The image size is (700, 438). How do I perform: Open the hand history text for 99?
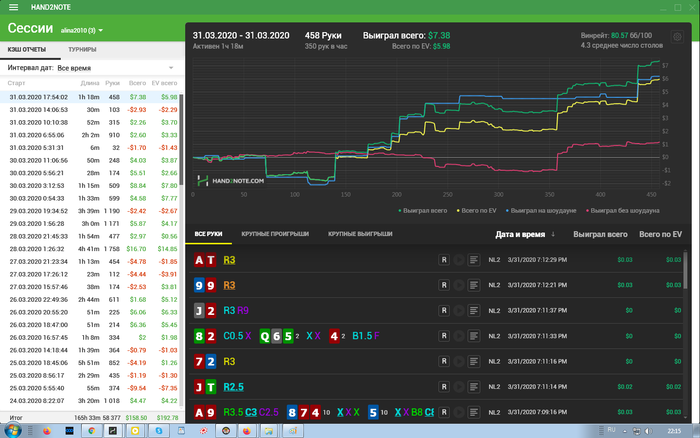(x=474, y=285)
